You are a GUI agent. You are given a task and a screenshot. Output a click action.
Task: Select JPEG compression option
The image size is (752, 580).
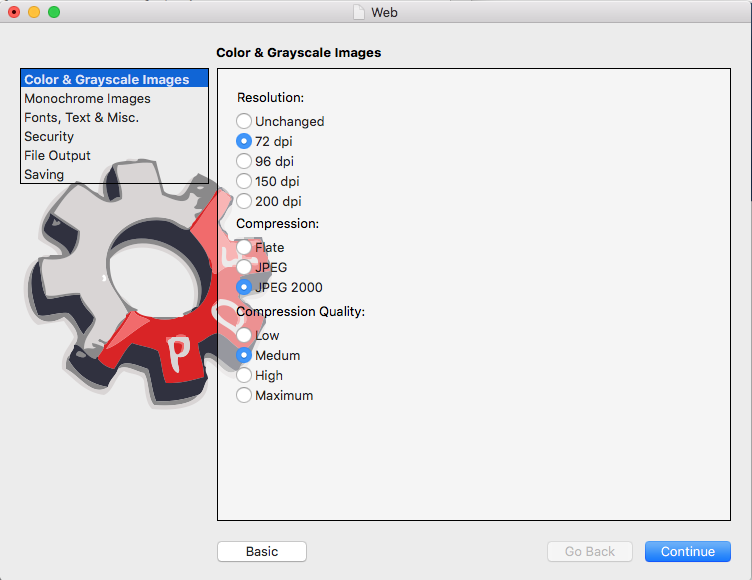(244, 267)
